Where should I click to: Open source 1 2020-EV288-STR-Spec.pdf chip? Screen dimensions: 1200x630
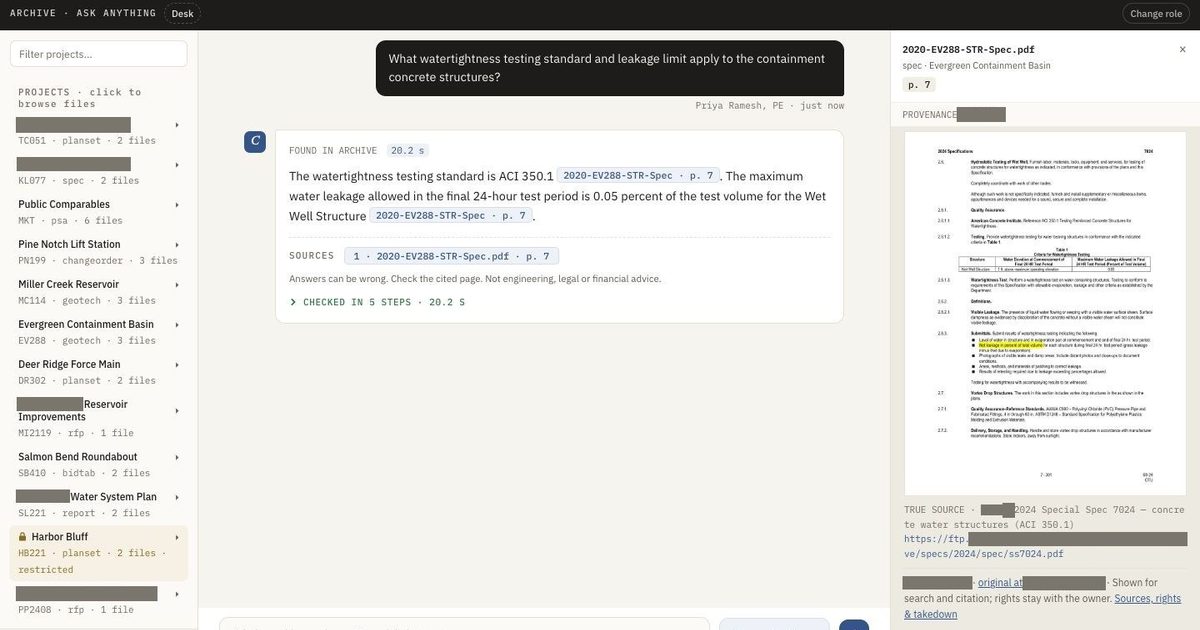point(451,256)
